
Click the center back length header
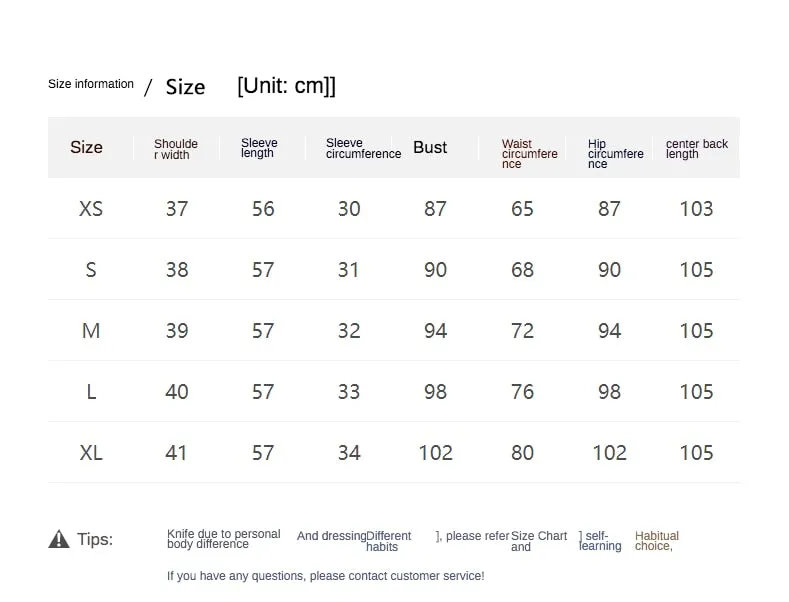coord(696,148)
